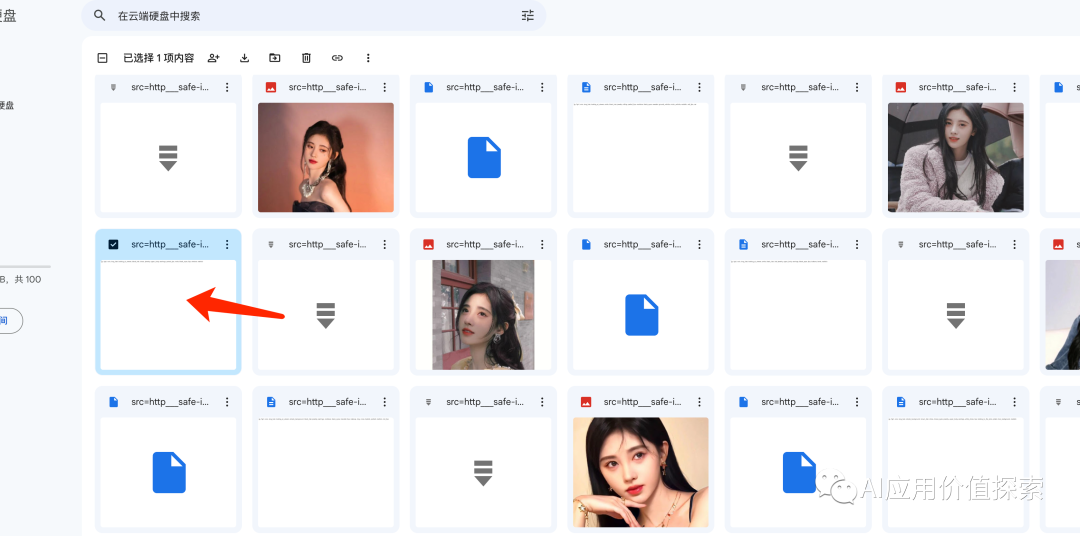Open the selection toolbar's three-dot more actions
Viewport: 1080px width, 536px height.
(368, 58)
